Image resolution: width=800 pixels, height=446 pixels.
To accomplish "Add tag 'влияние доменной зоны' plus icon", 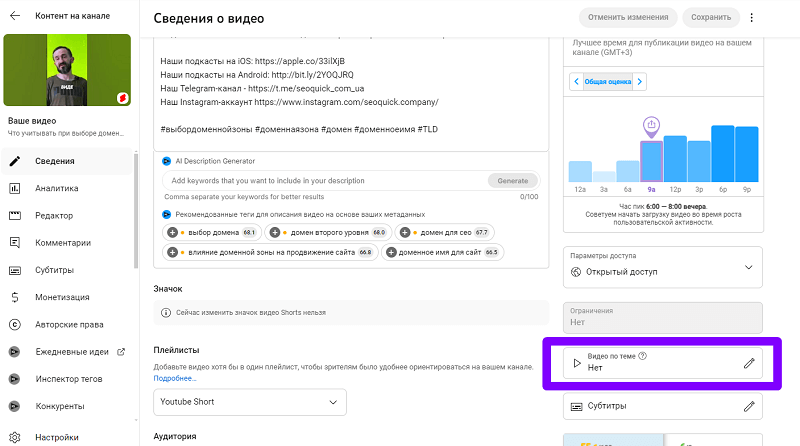I will pyautogui.click(x=172, y=252).
